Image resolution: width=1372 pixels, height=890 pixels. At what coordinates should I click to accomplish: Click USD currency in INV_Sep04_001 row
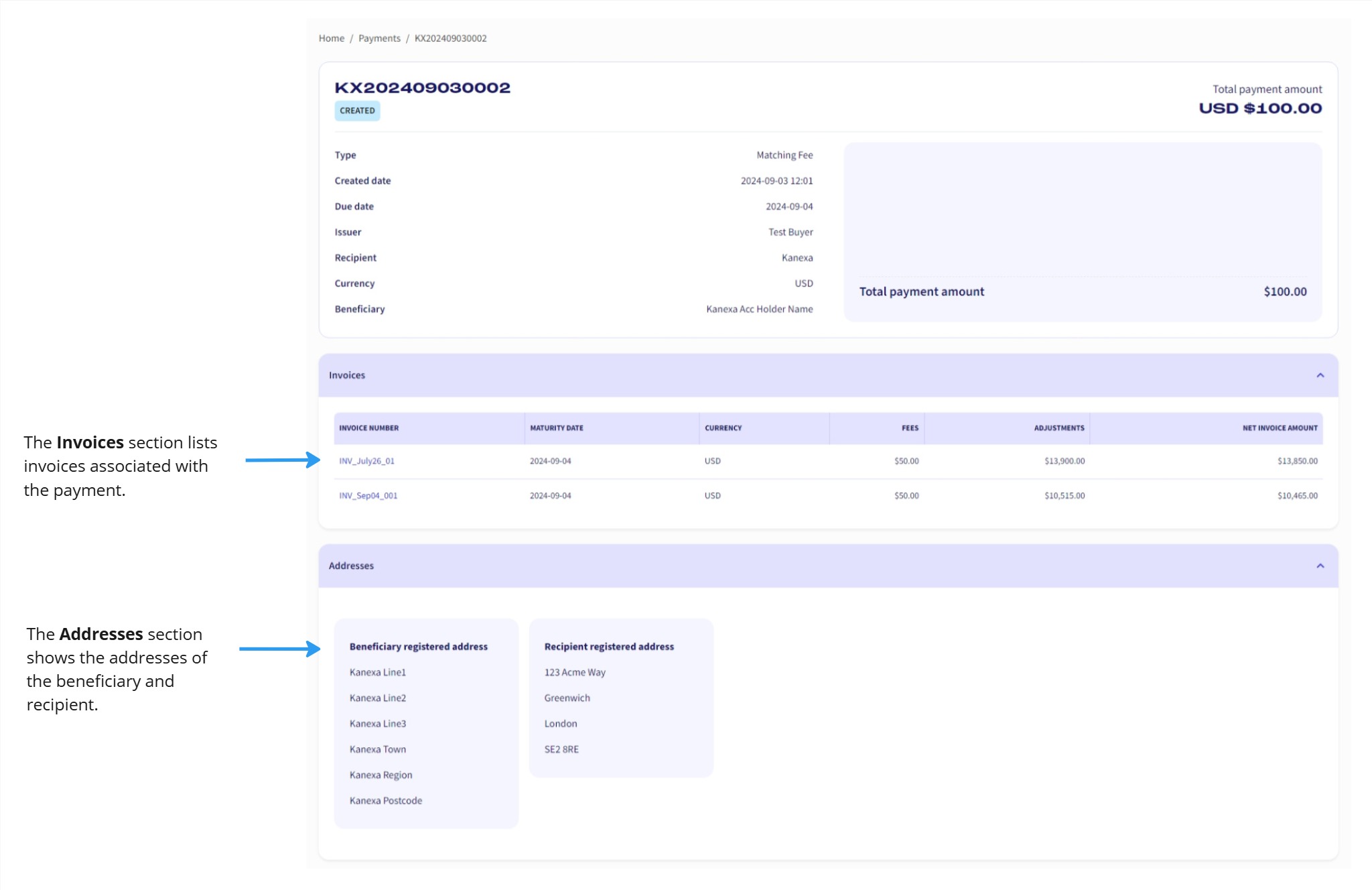coord(712,496)
